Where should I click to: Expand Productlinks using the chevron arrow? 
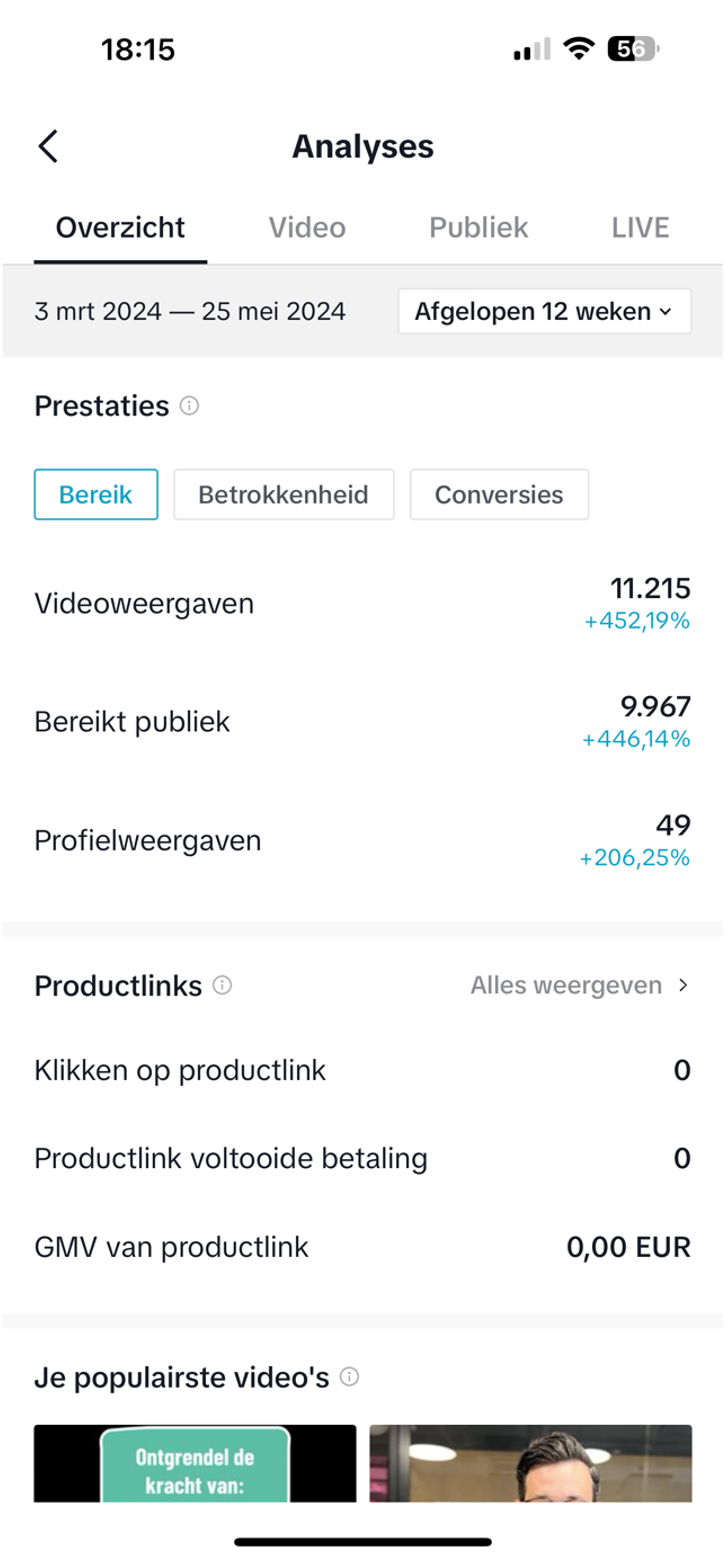683,986
